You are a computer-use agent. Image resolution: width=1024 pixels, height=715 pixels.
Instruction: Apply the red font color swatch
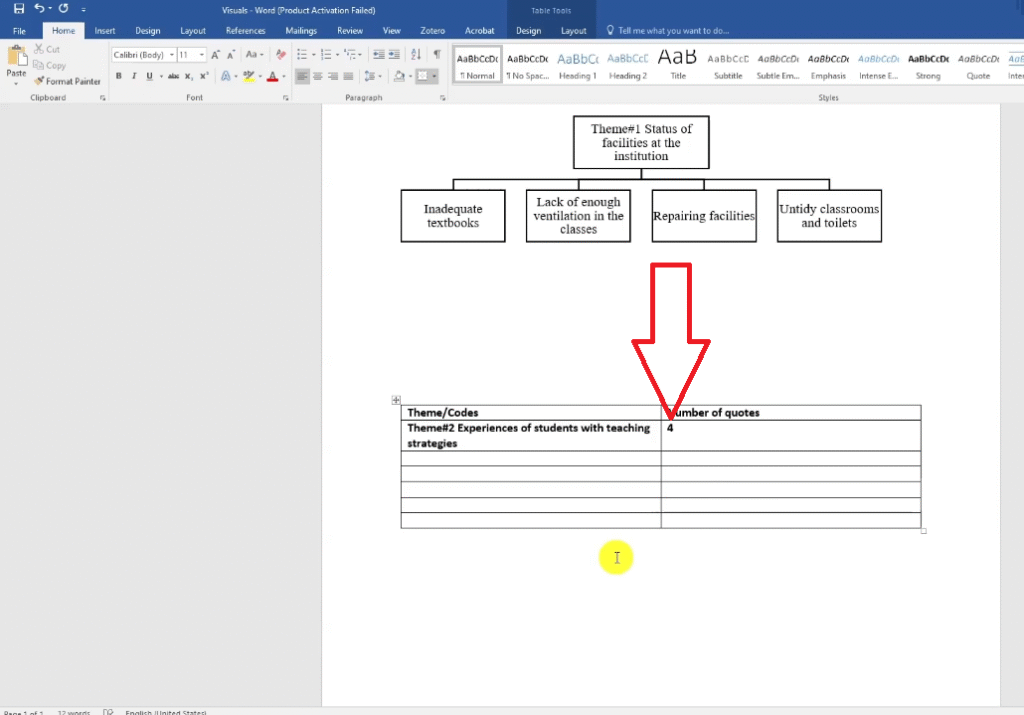(x=272, y=76)
